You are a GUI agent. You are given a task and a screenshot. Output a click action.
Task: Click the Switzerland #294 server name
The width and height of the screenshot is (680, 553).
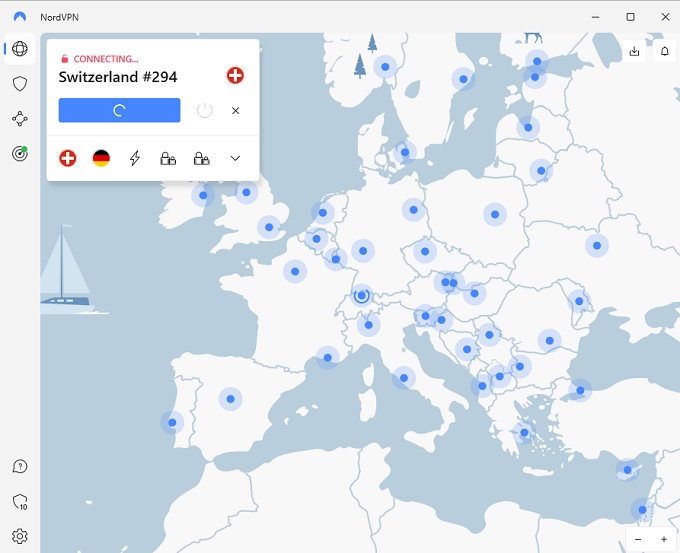point(118,77)
